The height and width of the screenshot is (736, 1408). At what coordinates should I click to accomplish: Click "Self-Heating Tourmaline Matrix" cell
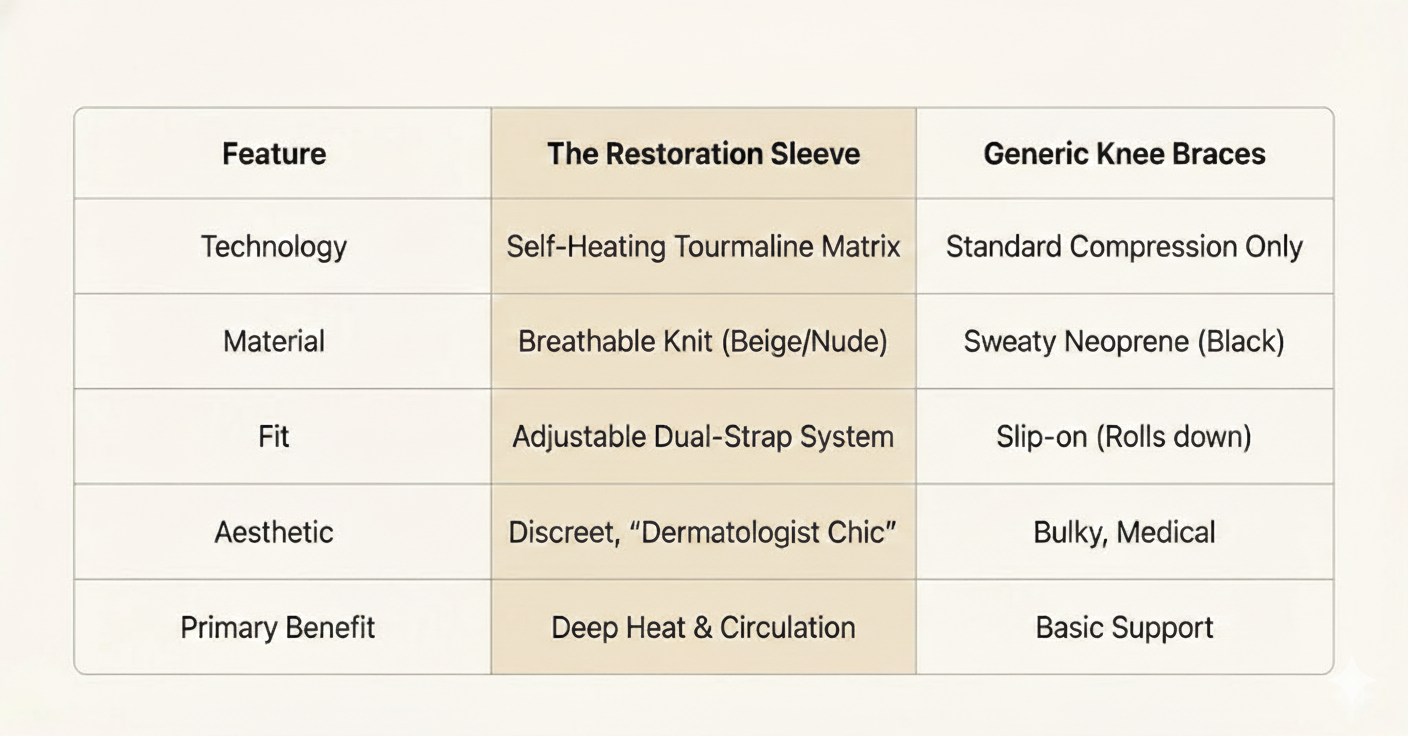(703, 247)
